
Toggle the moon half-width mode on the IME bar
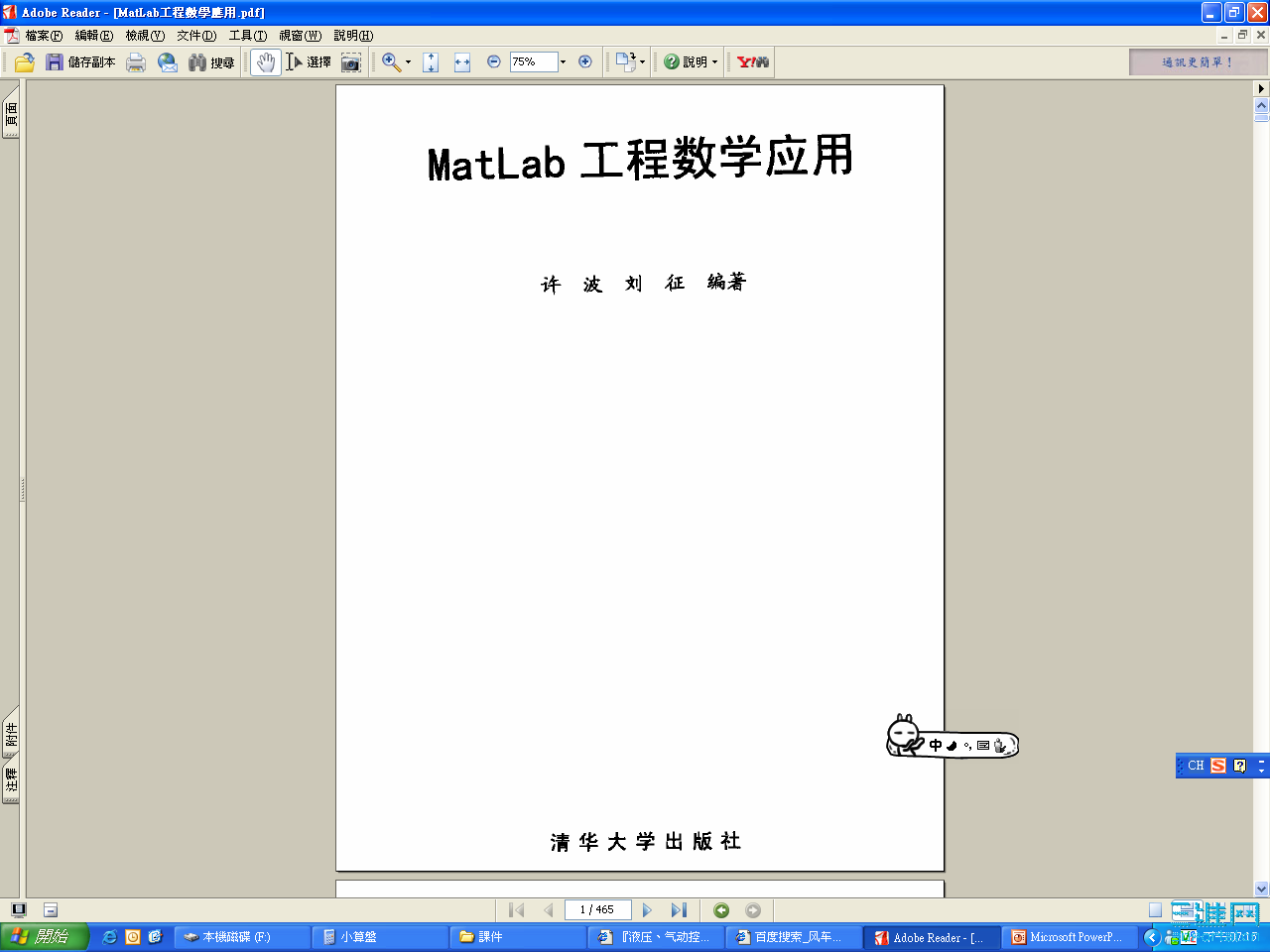(x=952, y=746)
